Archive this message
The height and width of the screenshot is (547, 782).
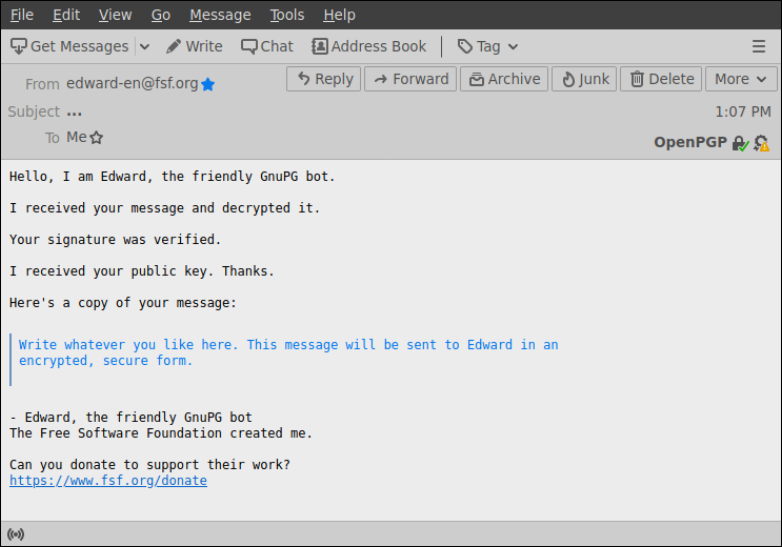tap(504, 79)
